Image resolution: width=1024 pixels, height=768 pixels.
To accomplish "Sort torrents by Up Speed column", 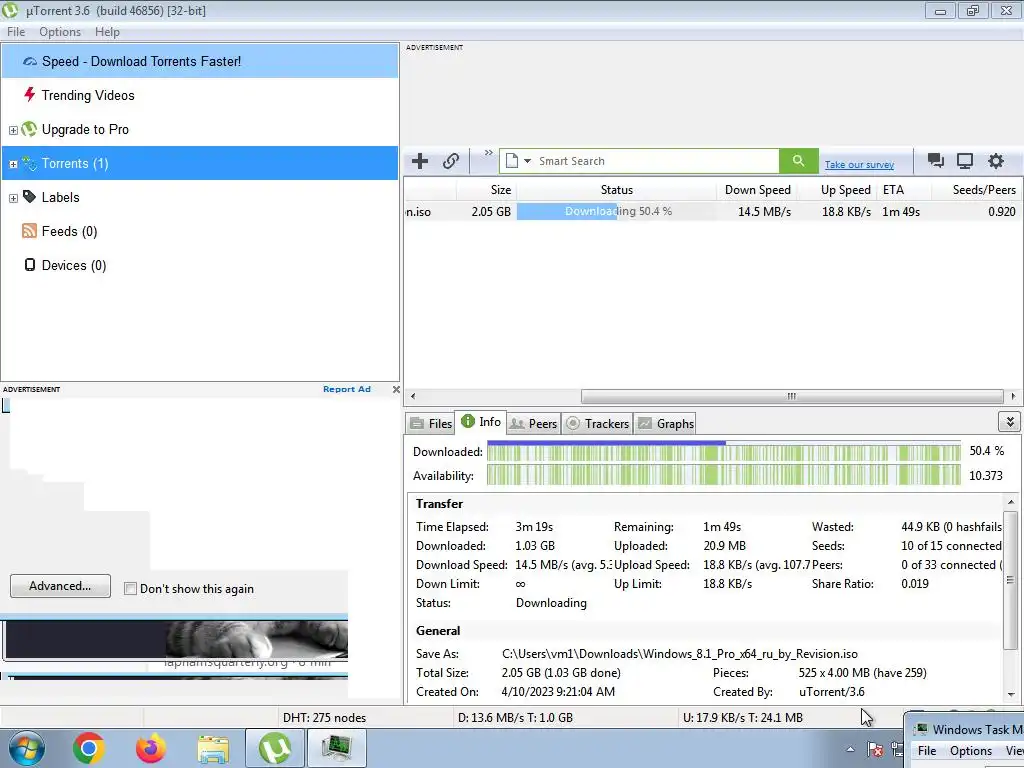I will tap(837, 190).
